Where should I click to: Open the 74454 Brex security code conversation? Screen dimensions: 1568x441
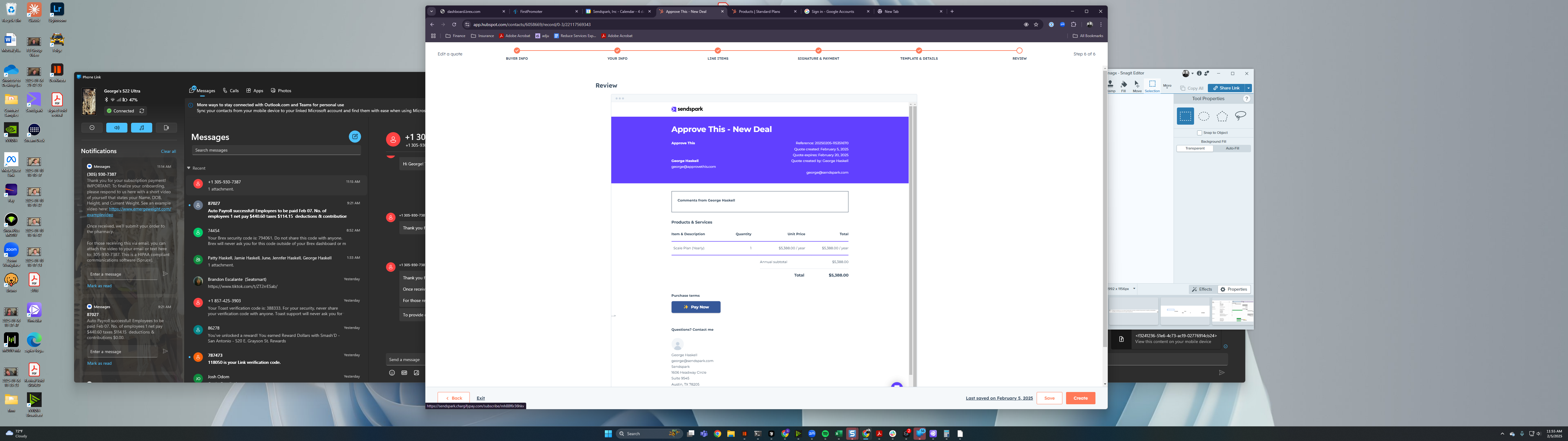[277, 238]
